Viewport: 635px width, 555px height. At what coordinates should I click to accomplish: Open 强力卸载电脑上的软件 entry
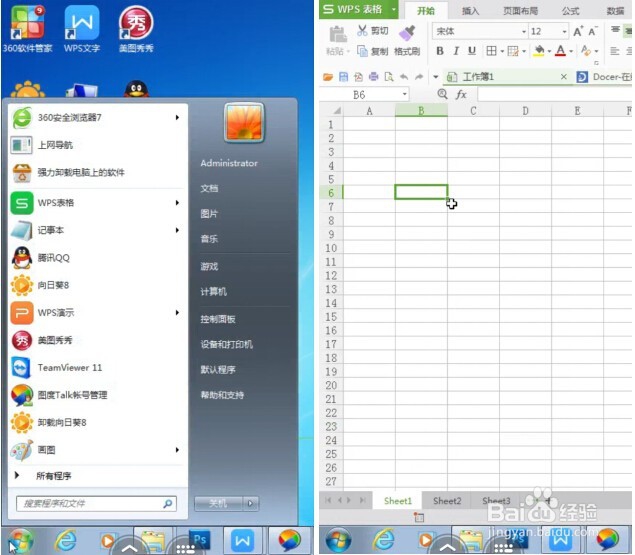coord(96,173)
